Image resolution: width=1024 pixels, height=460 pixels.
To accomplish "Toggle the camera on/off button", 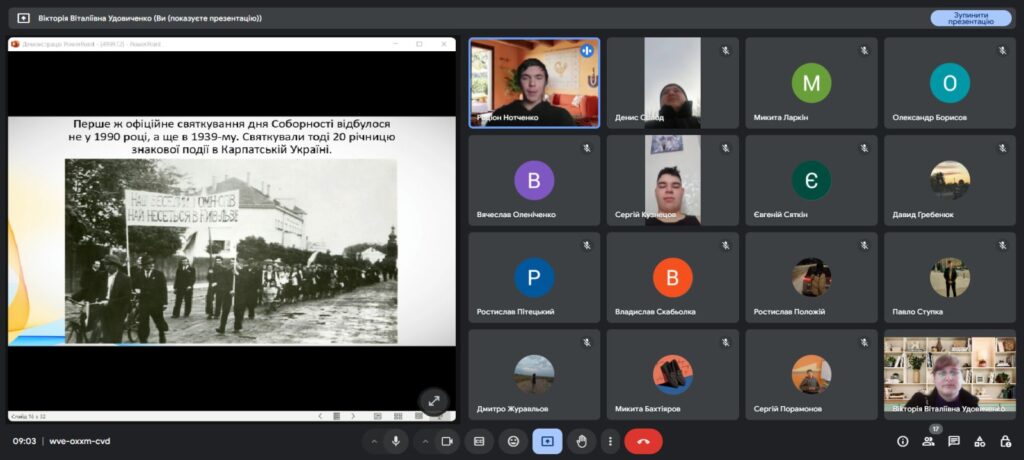I will pos(447,441).
